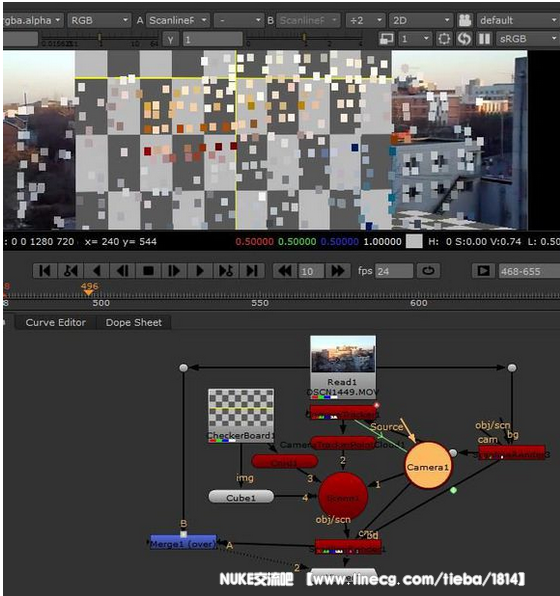
Task: Play the sequence backward
Action: click(x=97, y=271)
